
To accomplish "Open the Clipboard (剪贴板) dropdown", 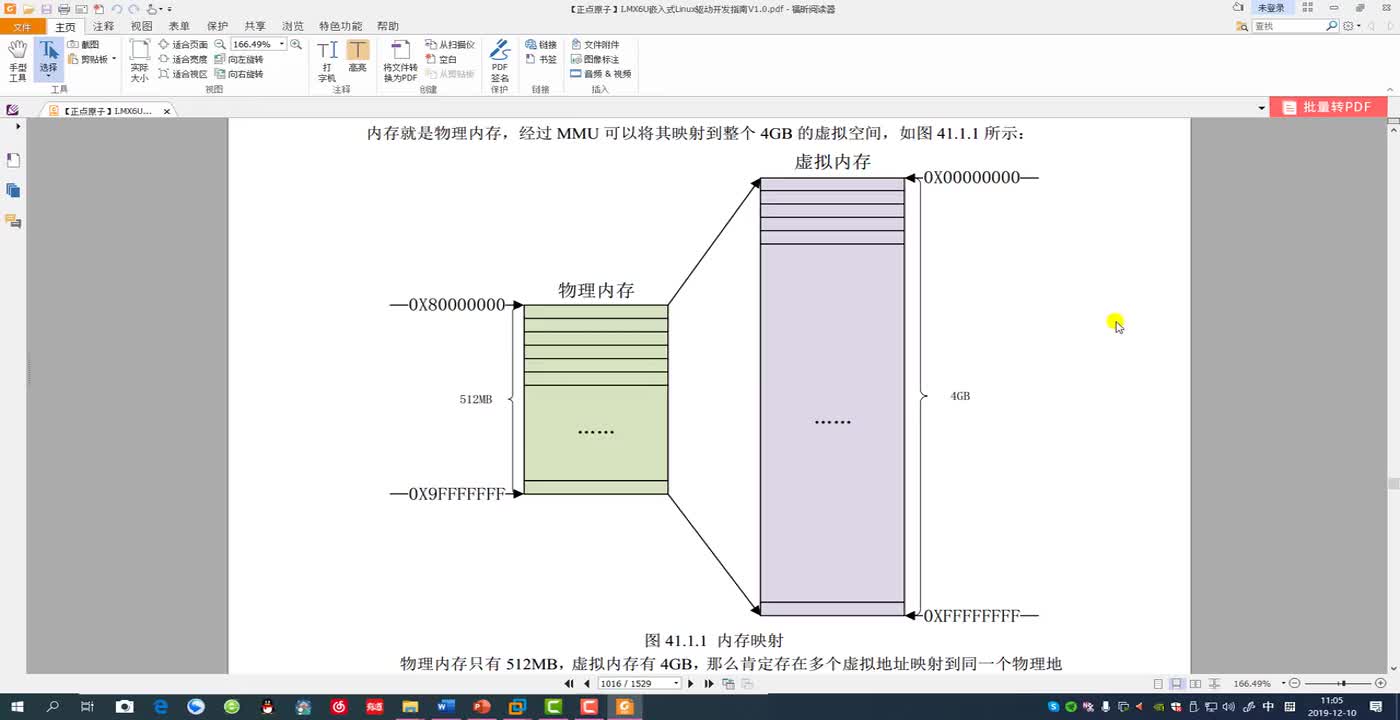I will click(91, 59).
